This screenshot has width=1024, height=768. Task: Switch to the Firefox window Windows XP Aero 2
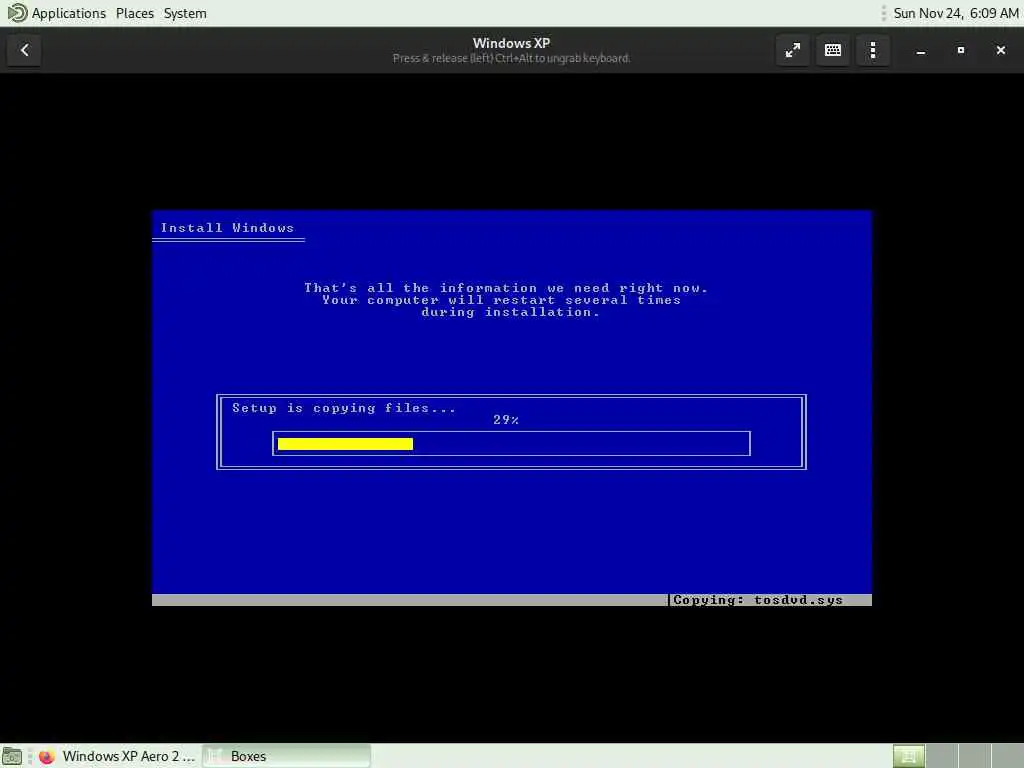[116, 756]
